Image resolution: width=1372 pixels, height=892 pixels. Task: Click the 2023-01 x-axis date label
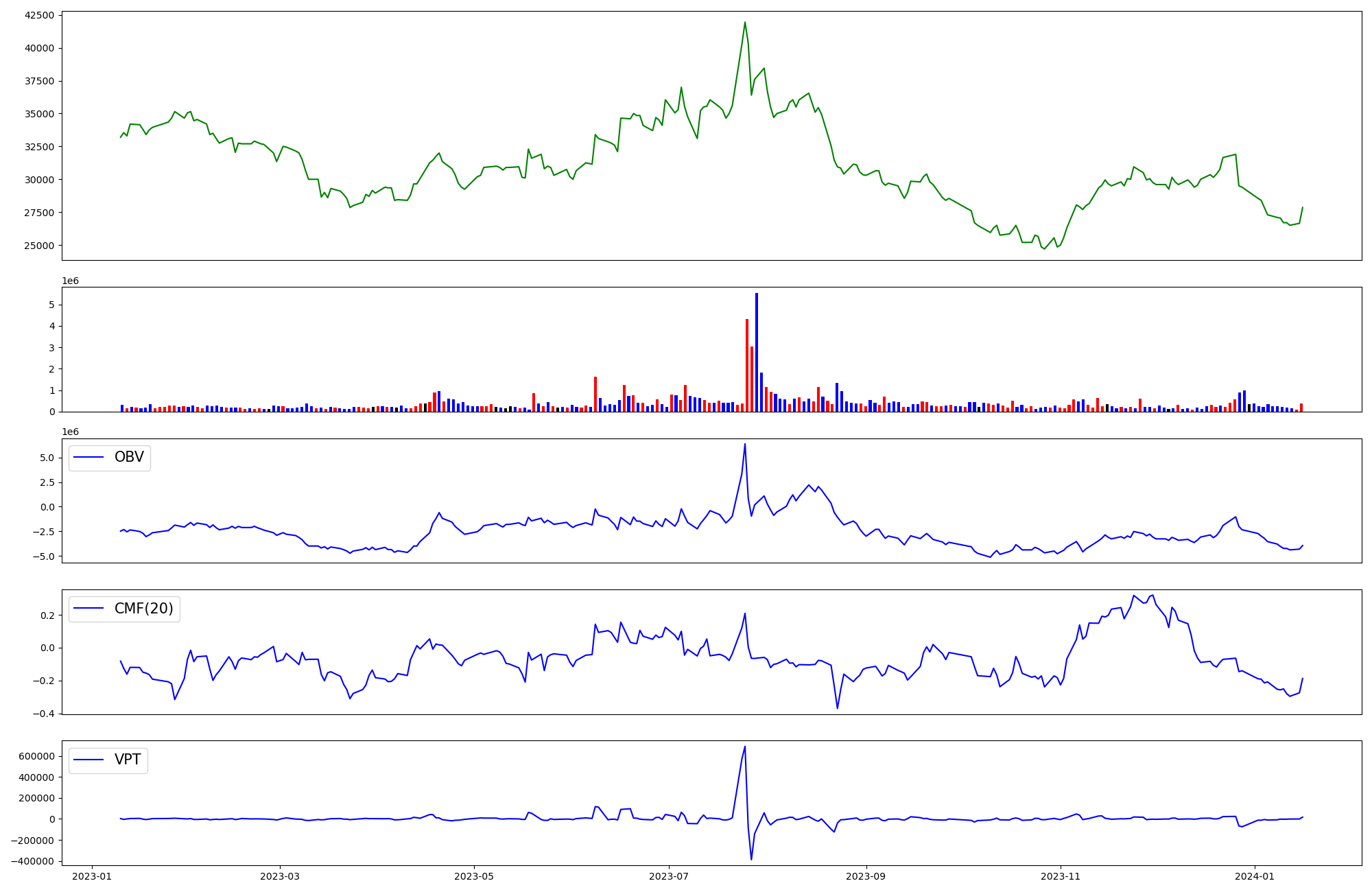(92, 876)
